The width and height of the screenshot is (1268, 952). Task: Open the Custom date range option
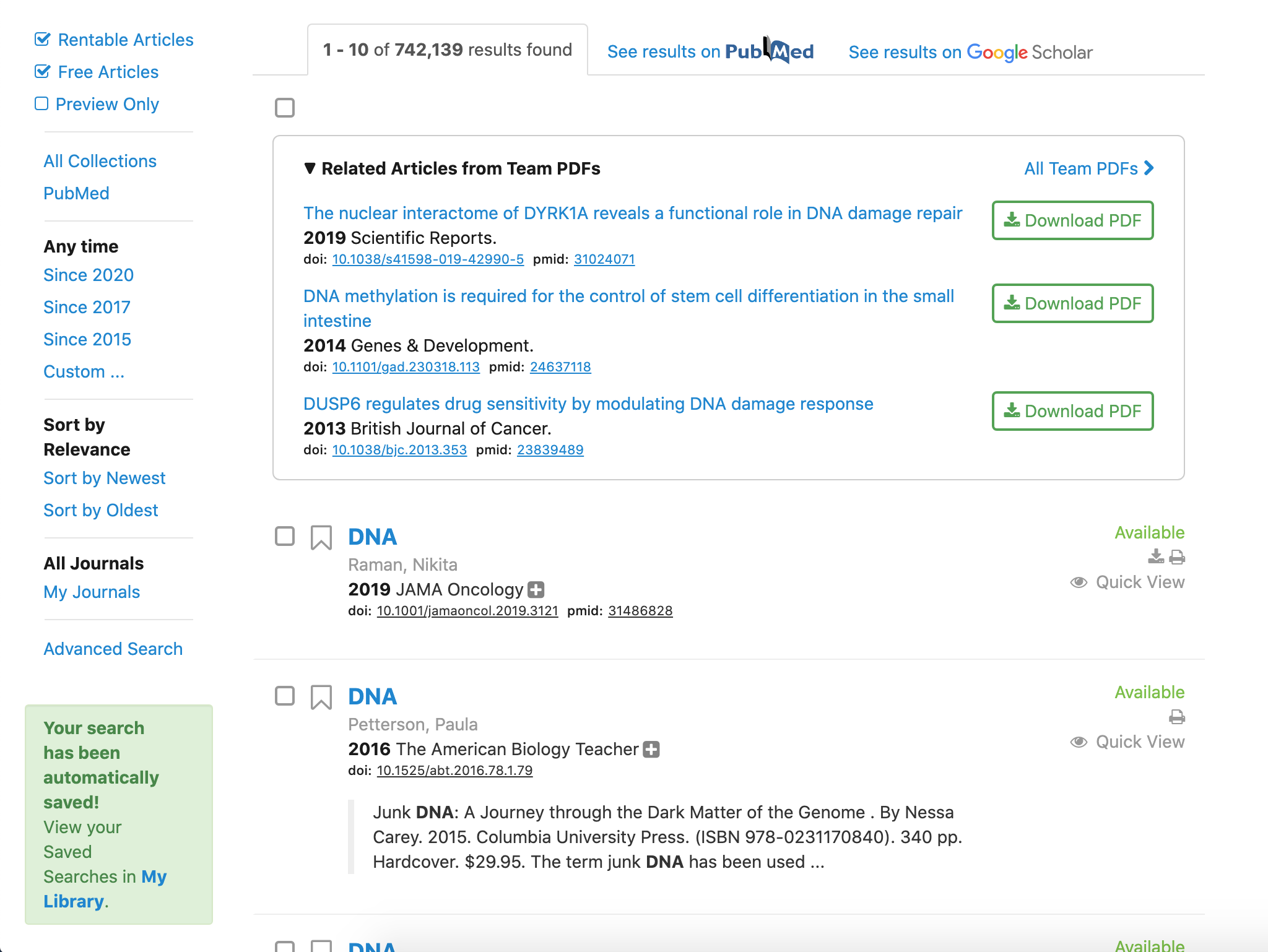tap(84, 371)
